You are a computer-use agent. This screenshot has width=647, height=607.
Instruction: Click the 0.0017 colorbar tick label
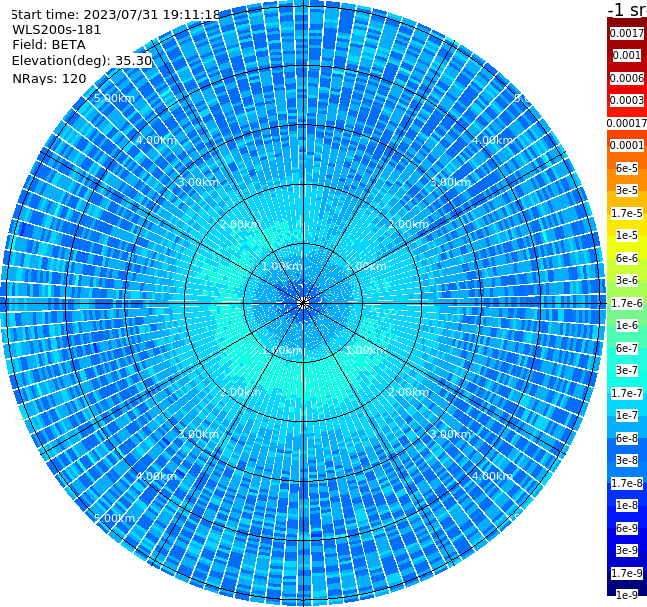tap(627, 33)
